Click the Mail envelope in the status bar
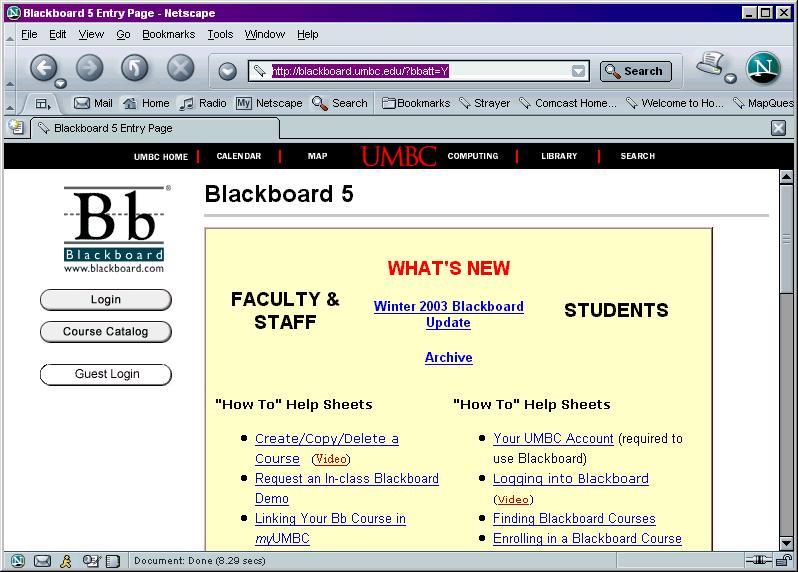798x572 pixels. (x=42, y=561)
